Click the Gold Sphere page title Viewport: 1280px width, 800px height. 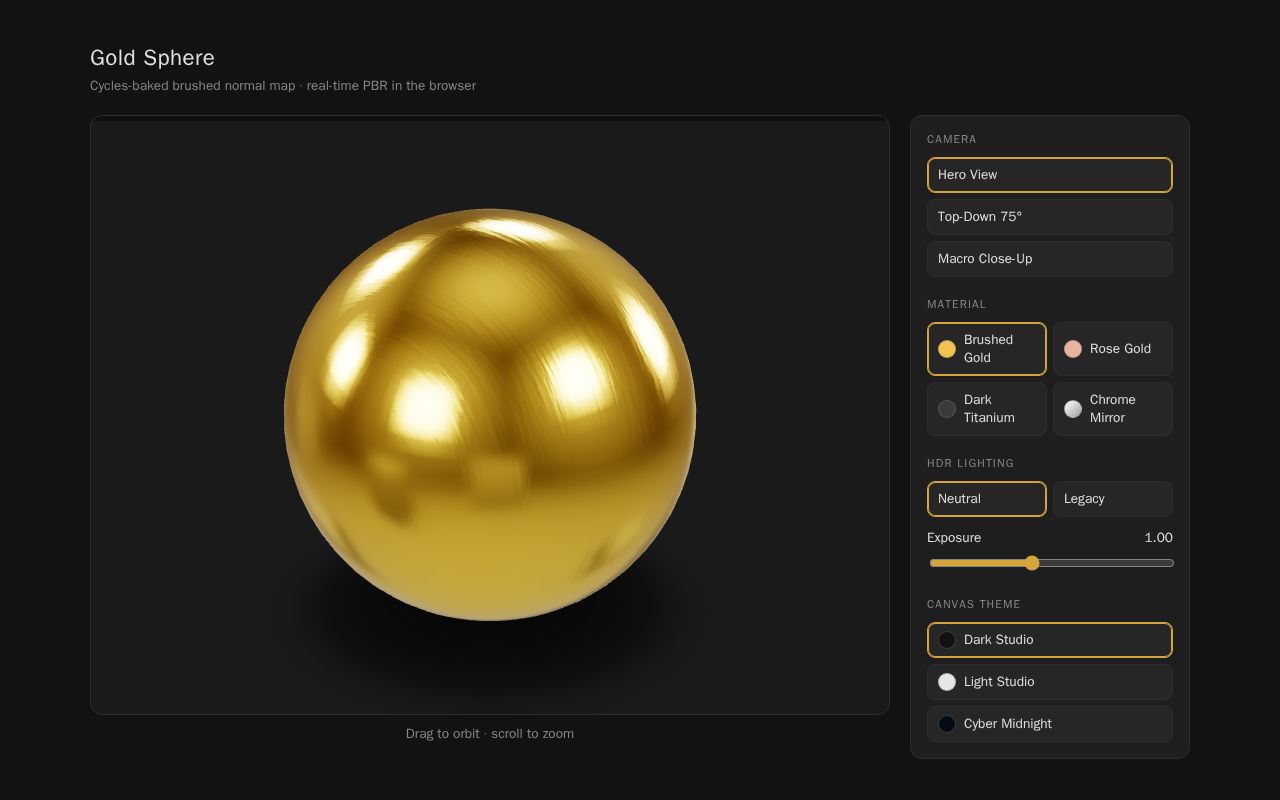(152, 58)
